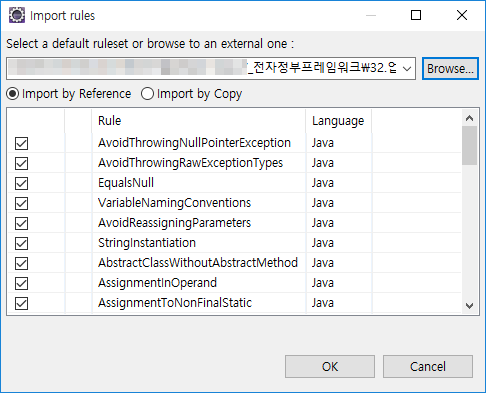
Task: Click the Cancel button
Action: click(428, 366)
